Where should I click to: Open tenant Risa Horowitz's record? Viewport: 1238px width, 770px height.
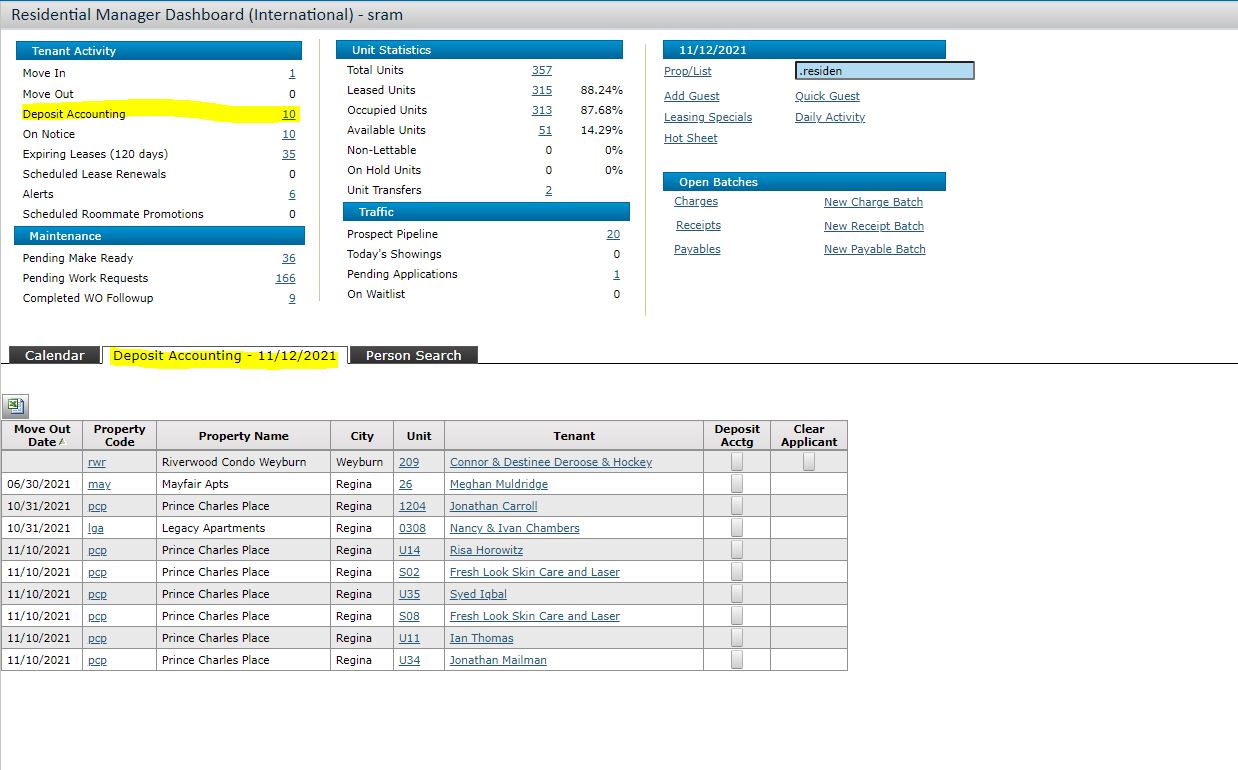pyautogui.click(x=486, y=550)
